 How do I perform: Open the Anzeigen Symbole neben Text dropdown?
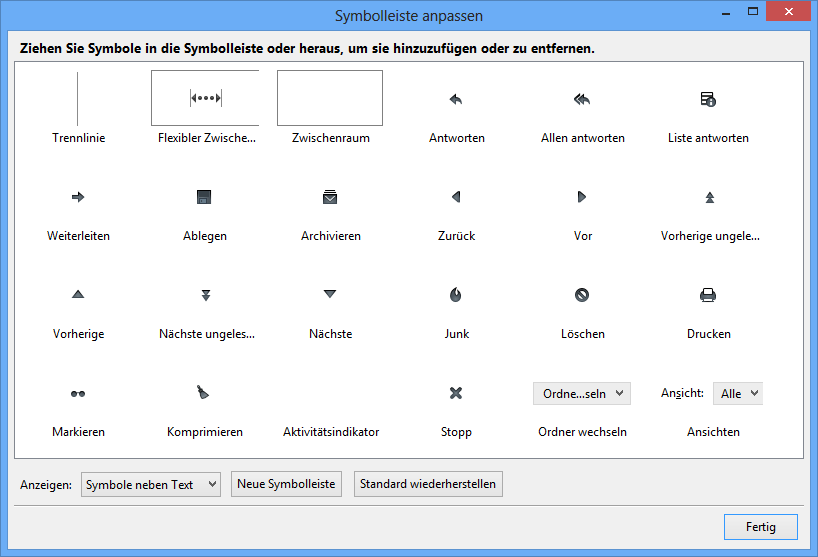151,485
